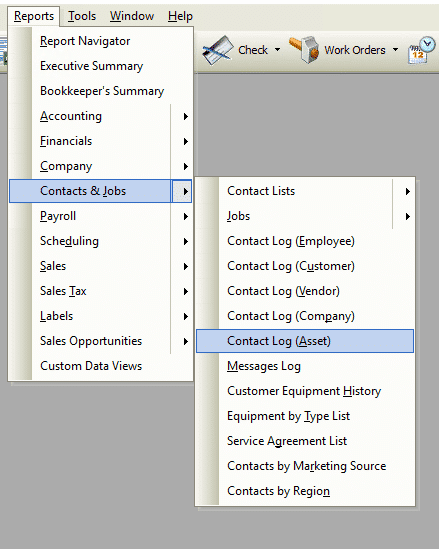The height and width of the screenshot is (549, 439).
Task: Select Customer Equipment History
Action: [305, 391]
